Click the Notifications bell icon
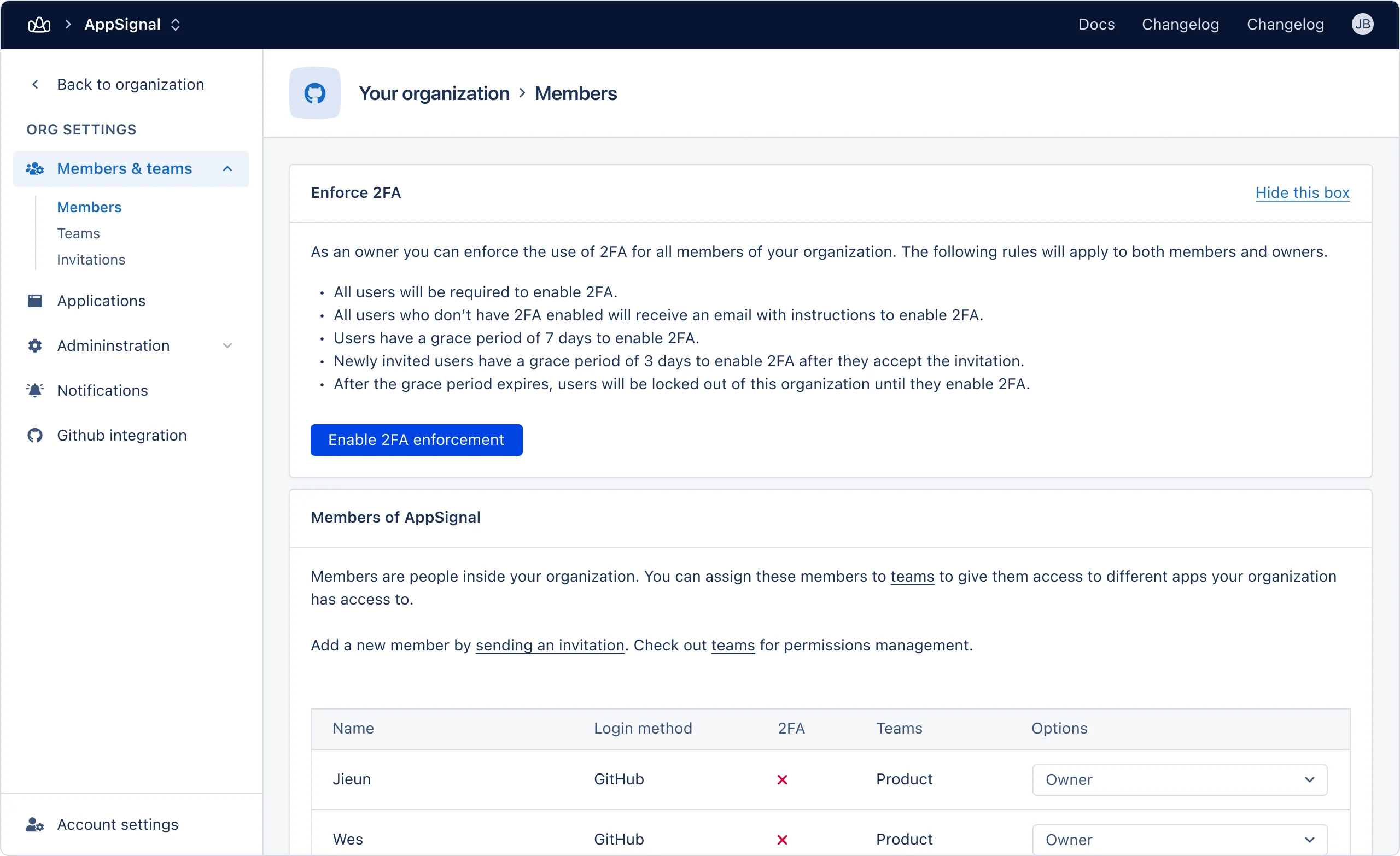Viewport: 1400px width, 856px height. pyautogui.click(x=34, y=390)
